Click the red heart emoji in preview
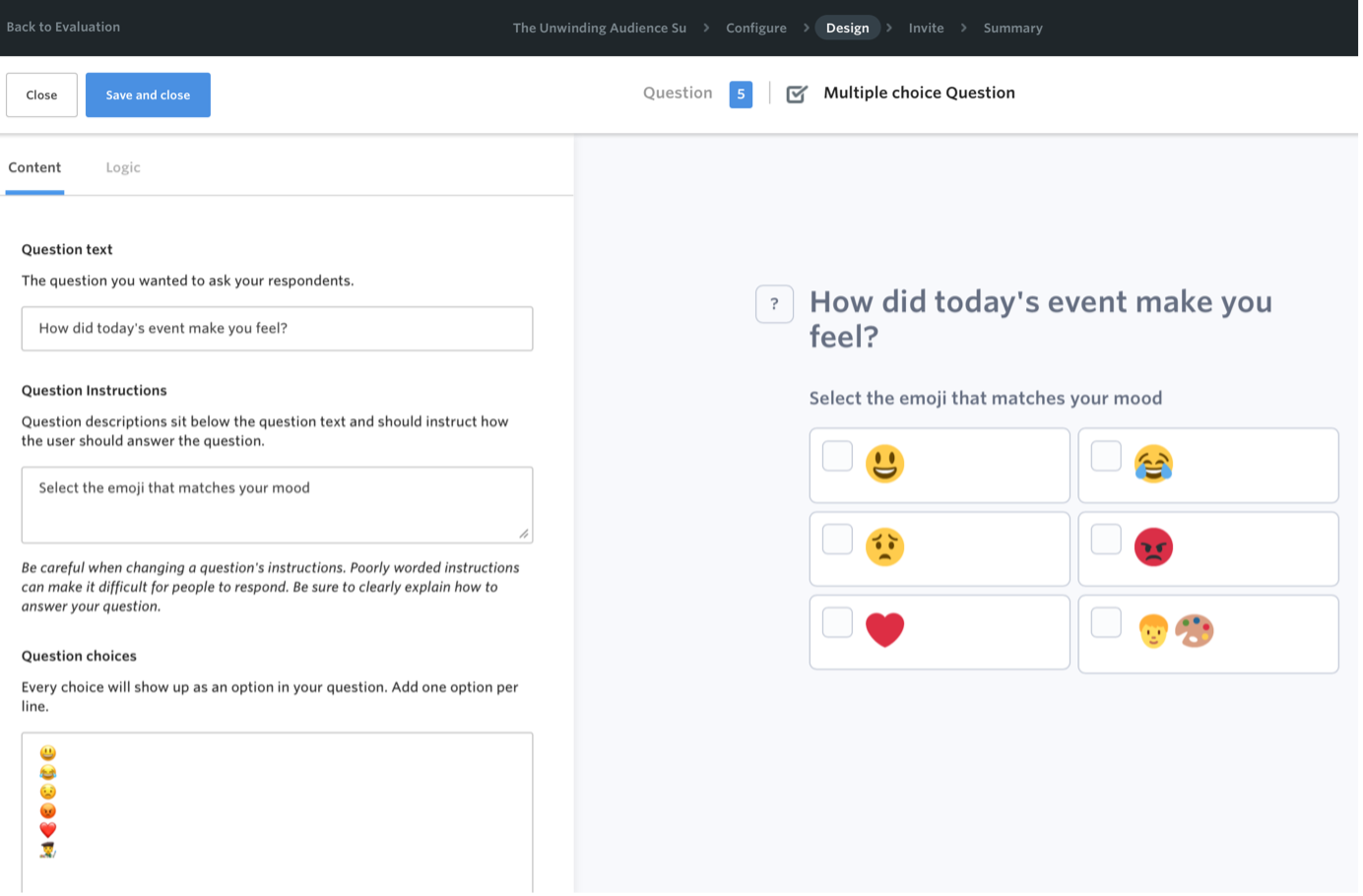1363x896 pixels. (884, 630)
